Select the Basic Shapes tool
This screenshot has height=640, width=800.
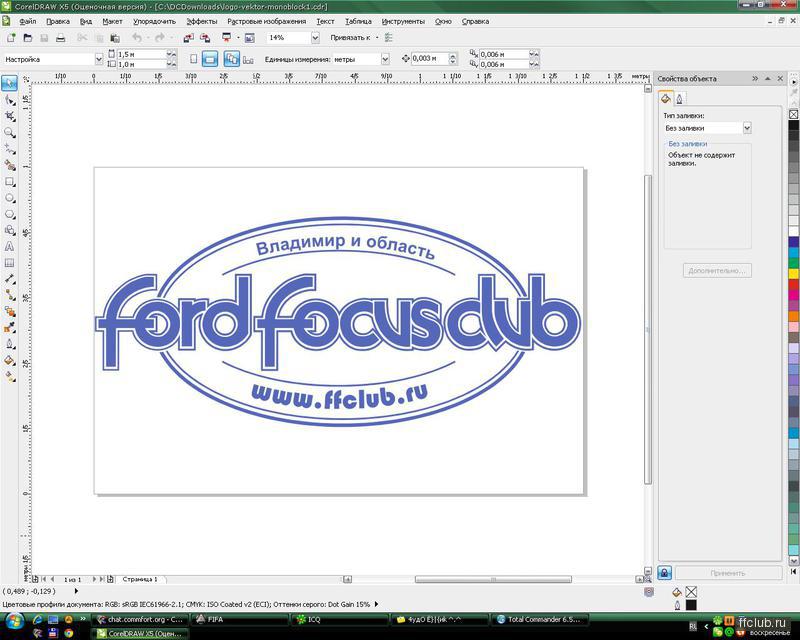9,230
